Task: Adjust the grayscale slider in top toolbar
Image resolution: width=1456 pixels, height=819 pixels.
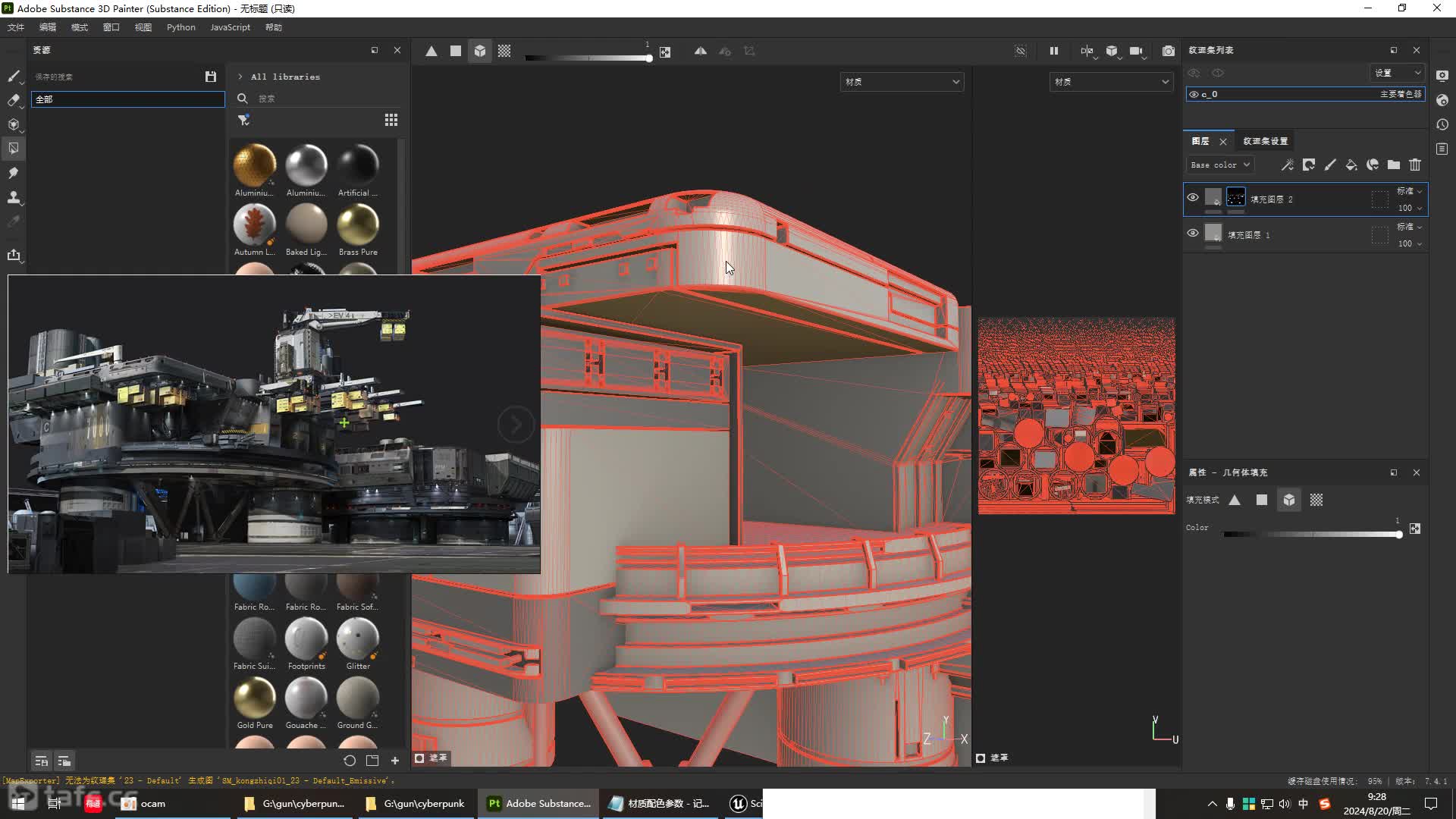Action: 588,58
